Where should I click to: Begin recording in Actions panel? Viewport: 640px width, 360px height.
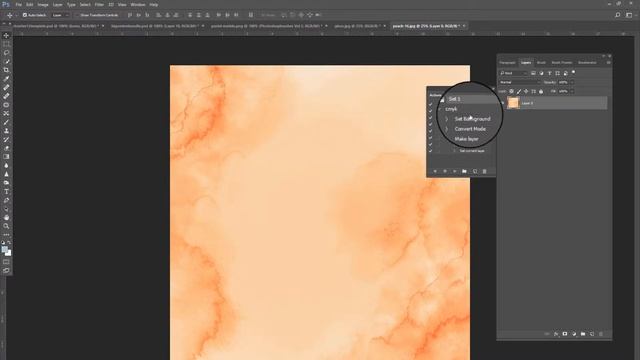point(445,171)
